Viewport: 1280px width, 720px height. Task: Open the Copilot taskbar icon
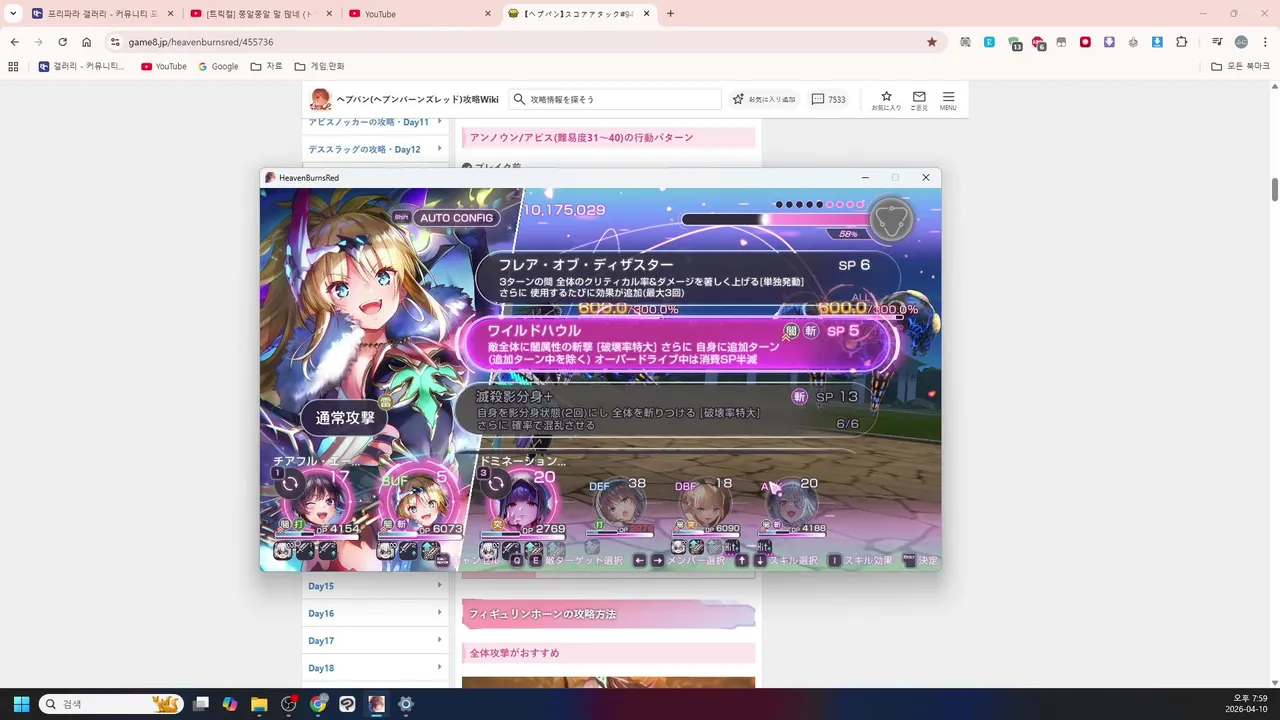[230, 704]
